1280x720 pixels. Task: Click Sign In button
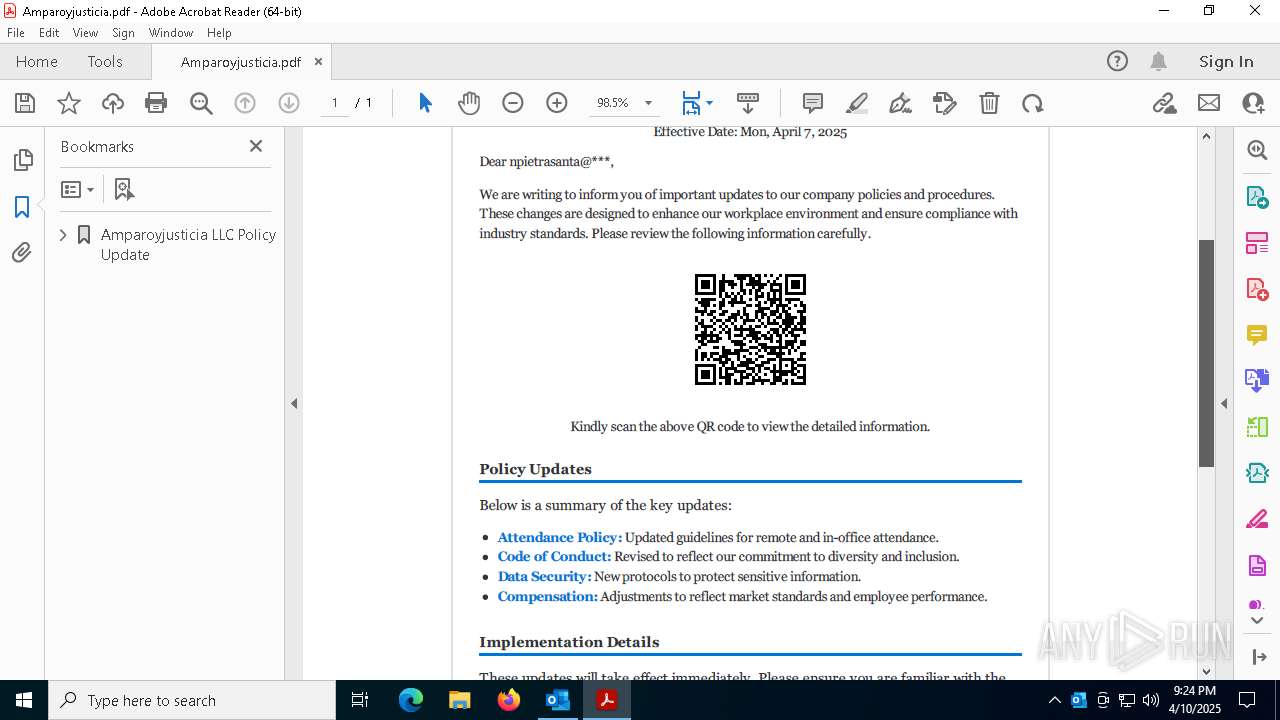tap(1226, 62)
